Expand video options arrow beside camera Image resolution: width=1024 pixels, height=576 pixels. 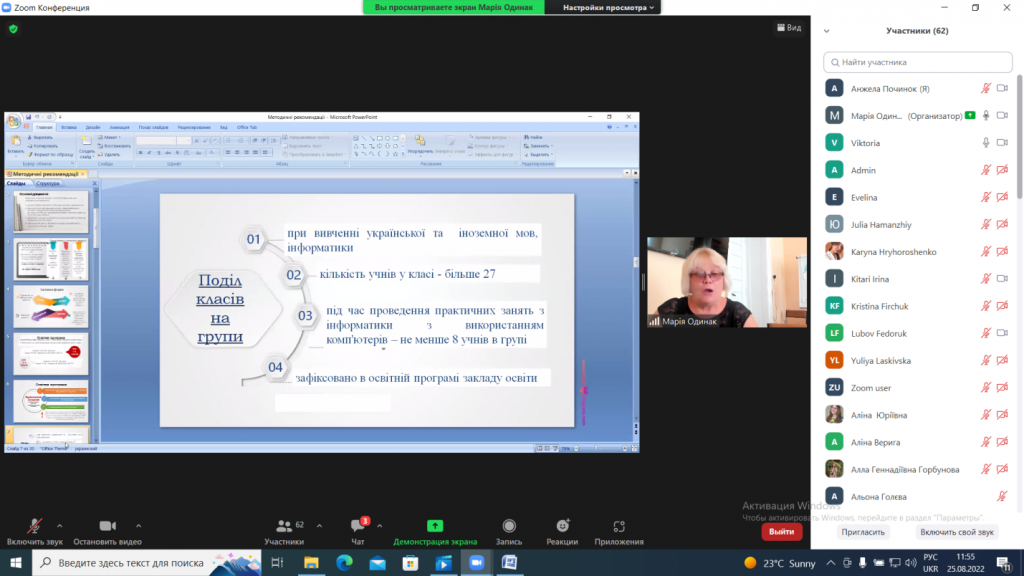[138, 526]
